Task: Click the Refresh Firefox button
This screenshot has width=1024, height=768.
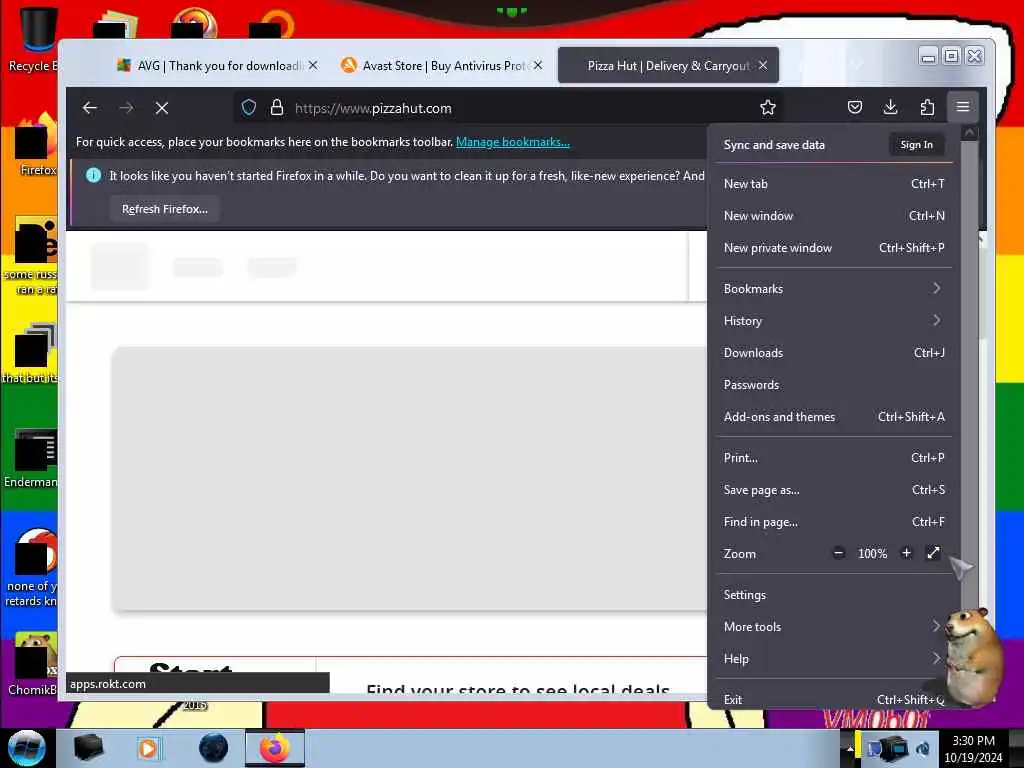Action: pyautogui.click(x=165, y=209)
